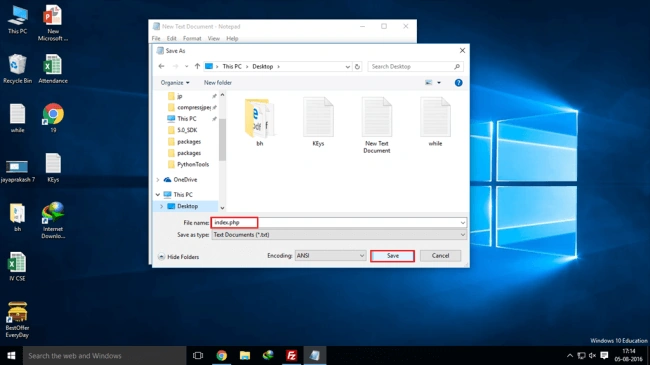This screenshot has width=650, height=365.
Task: Click the This PC desktop icon
Action: [17, 19]
